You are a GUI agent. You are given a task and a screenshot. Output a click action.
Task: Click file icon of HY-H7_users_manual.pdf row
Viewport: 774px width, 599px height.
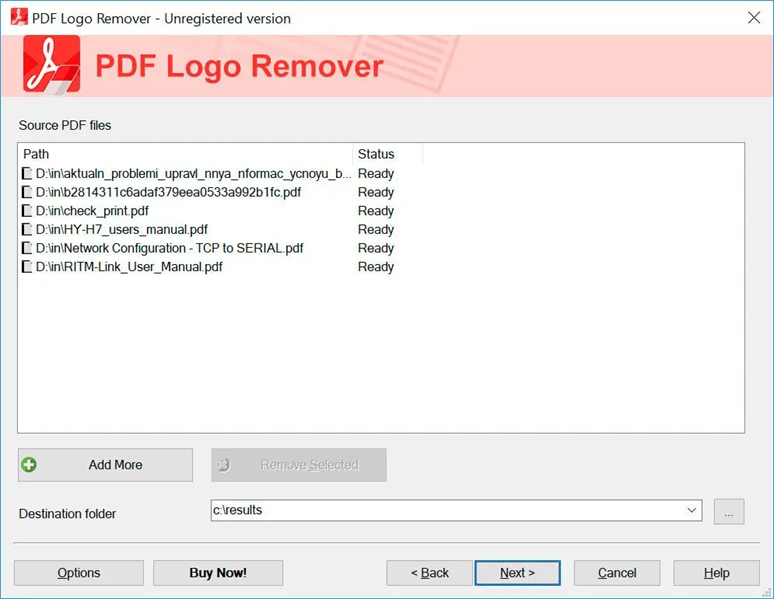click(x=27, y=230)
